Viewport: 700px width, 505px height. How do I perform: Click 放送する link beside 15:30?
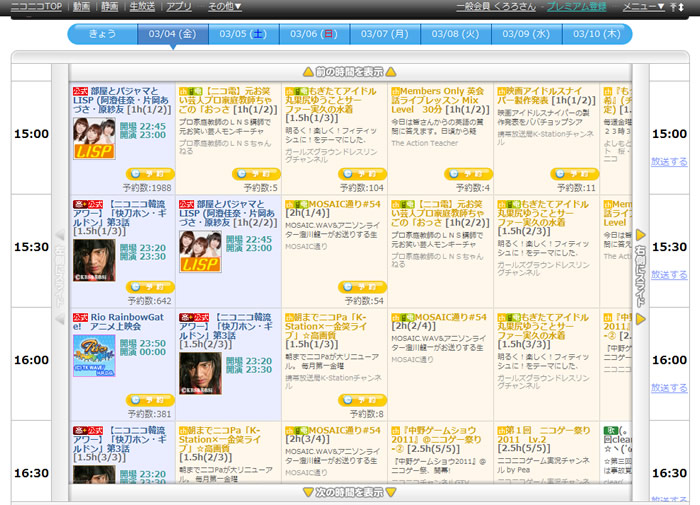[669, 275]
